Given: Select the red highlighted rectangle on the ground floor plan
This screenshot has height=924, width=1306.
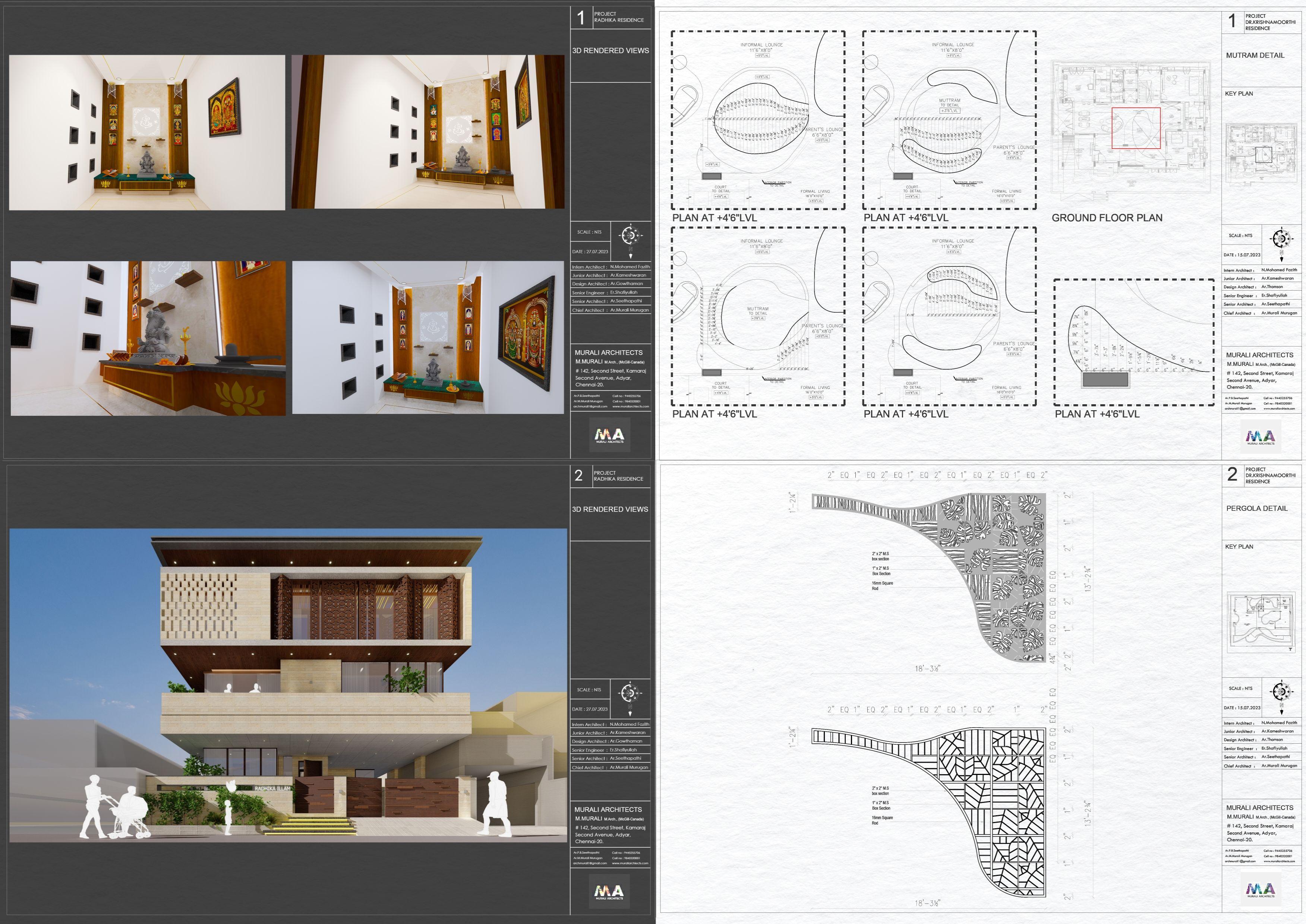Looking at the screenshot, I should coord(1136,128).
